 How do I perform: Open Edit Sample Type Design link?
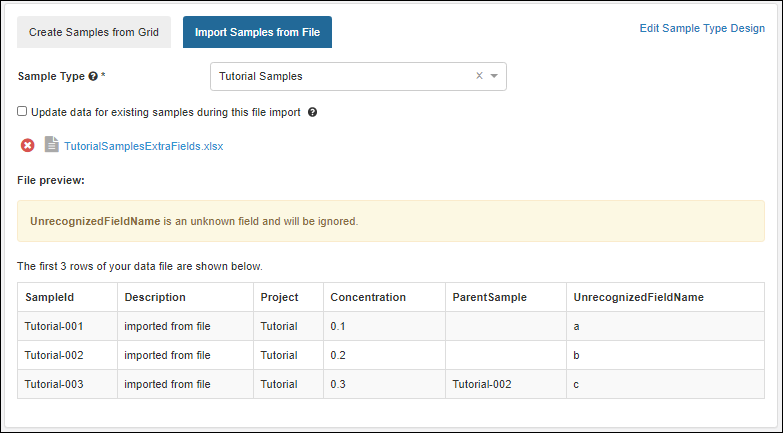point(702,28)
